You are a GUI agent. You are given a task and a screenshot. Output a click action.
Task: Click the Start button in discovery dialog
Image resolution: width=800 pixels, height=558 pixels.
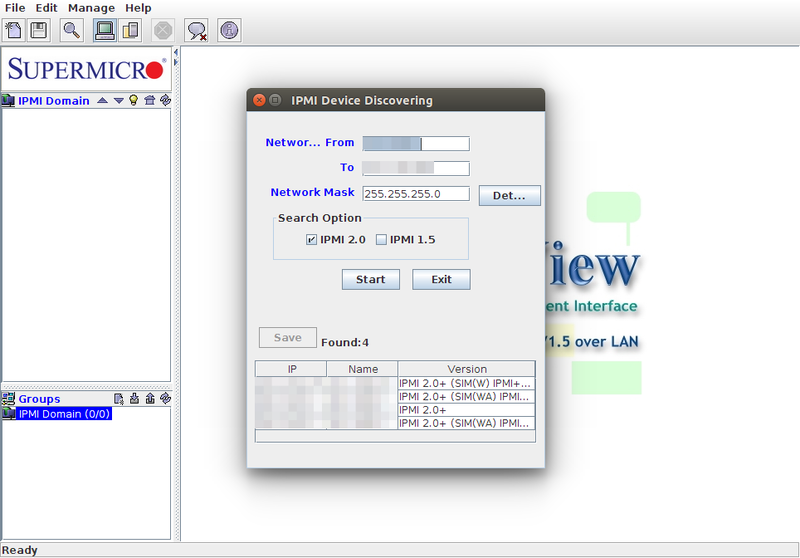370,280
